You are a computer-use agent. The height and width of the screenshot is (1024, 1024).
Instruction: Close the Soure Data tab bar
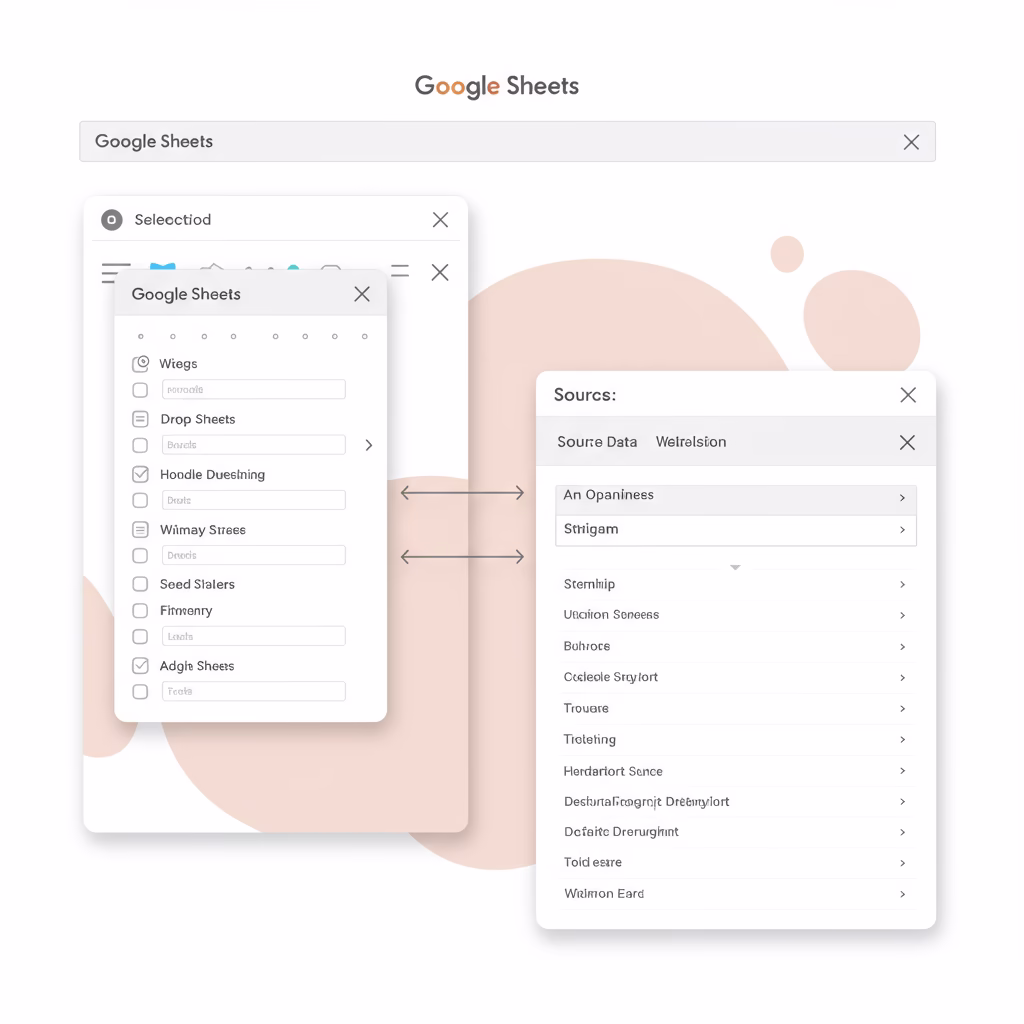tap(907, 442)
